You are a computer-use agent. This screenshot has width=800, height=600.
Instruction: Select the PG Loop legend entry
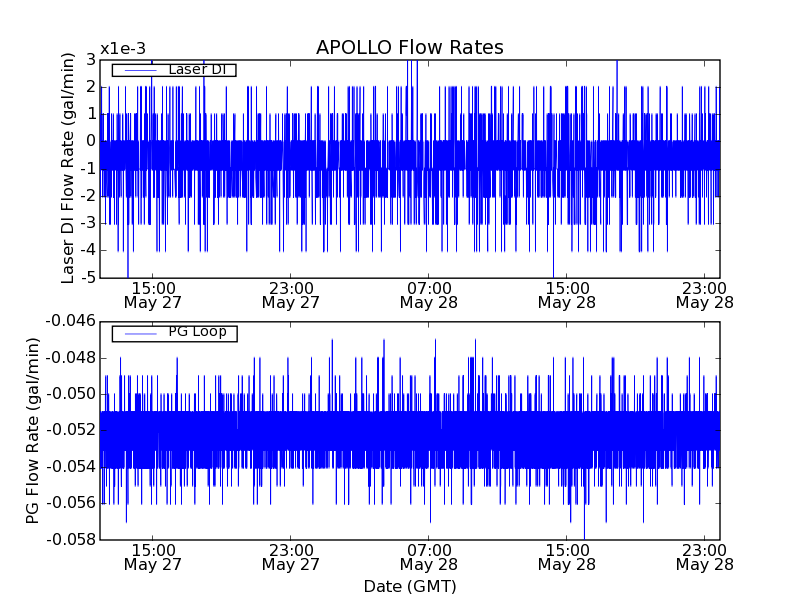coord(196,332)
